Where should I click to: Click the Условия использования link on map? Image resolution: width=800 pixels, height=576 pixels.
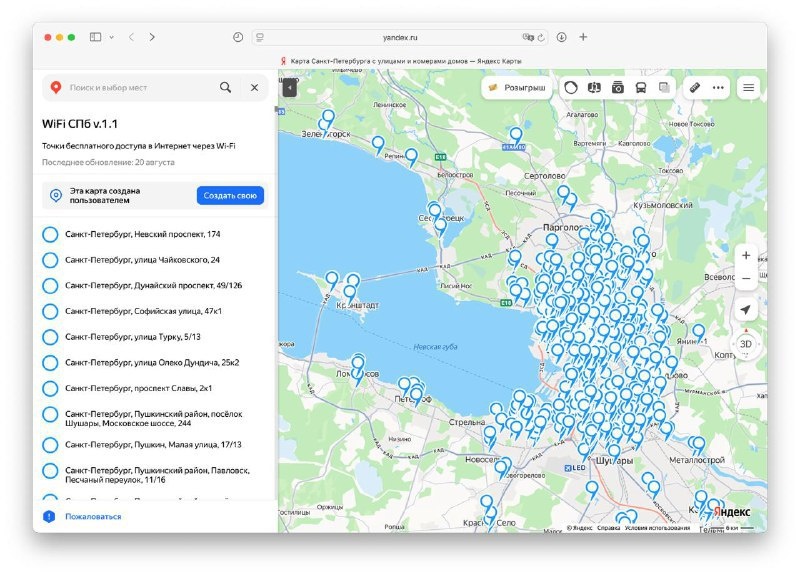coord(657,528)
